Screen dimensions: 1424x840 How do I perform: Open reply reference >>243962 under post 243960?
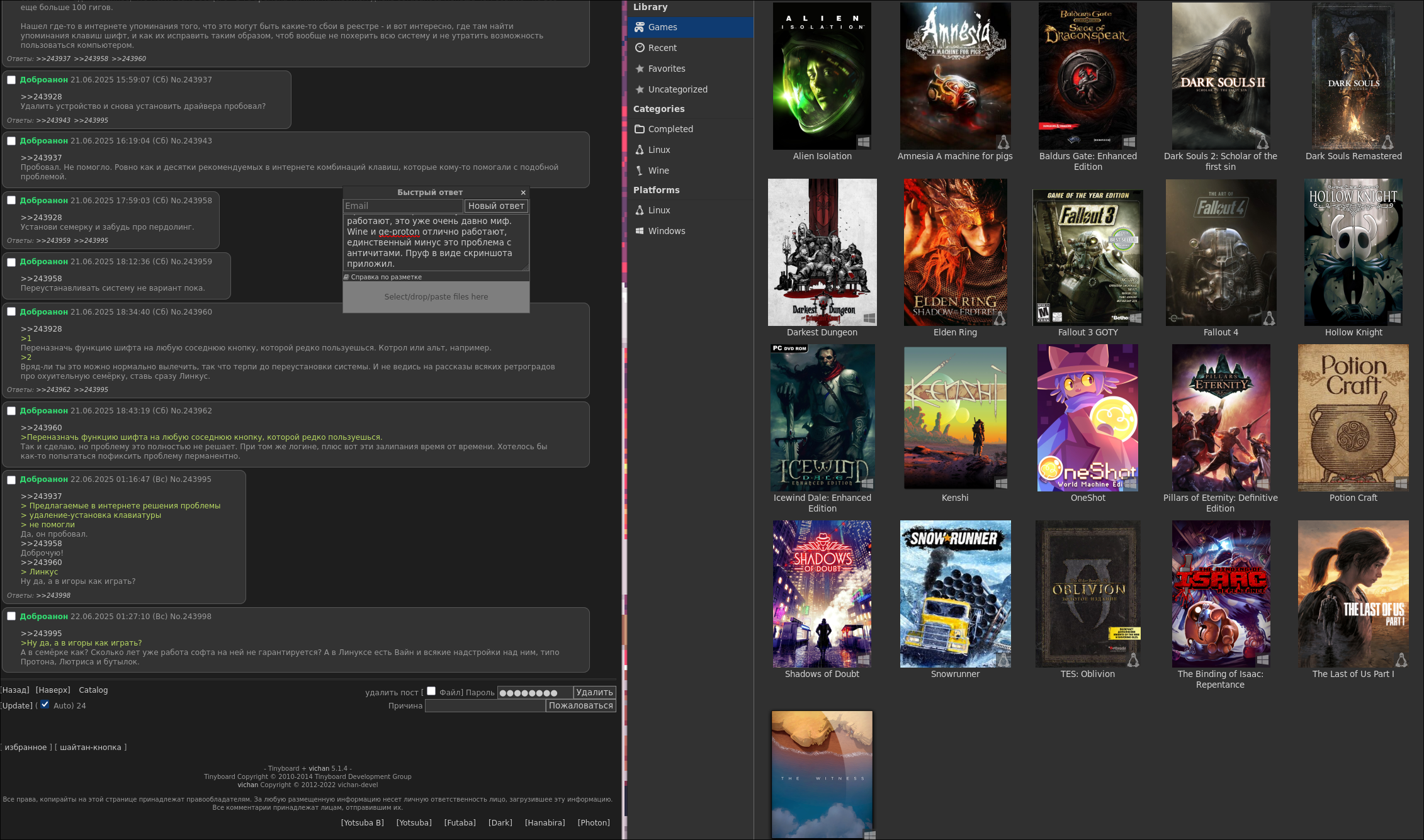tap(54, 390)
